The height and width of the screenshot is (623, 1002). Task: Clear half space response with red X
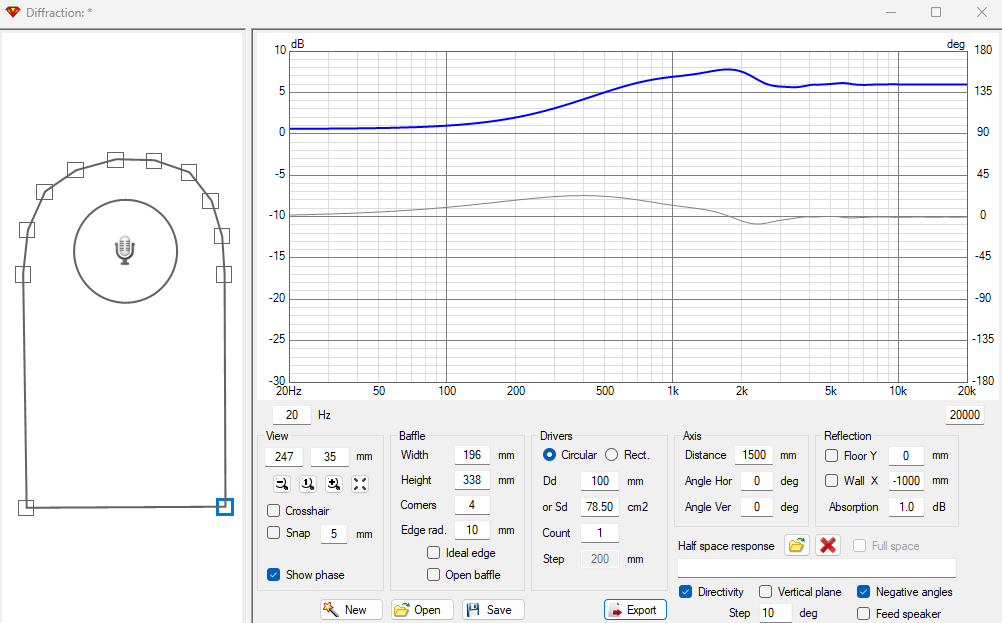tap(828, 546)
